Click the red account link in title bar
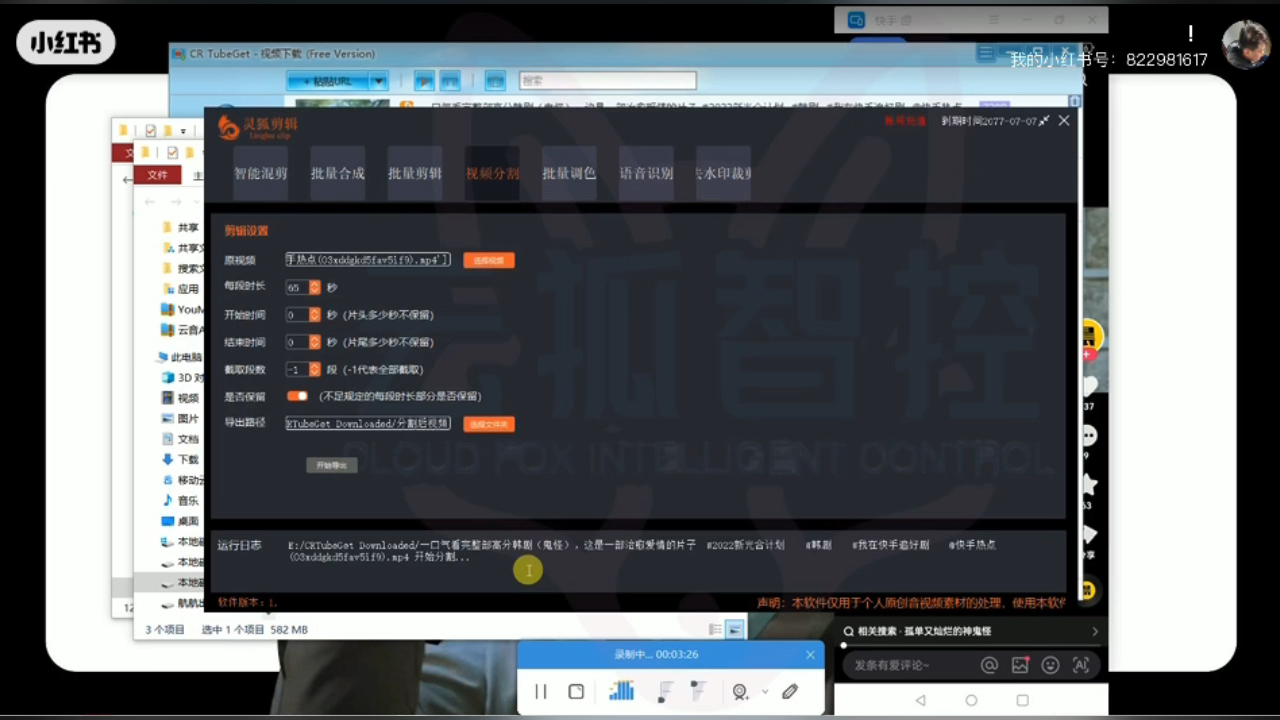The height and width of the screenshot is (720, 1280). (x=906, y=121)
